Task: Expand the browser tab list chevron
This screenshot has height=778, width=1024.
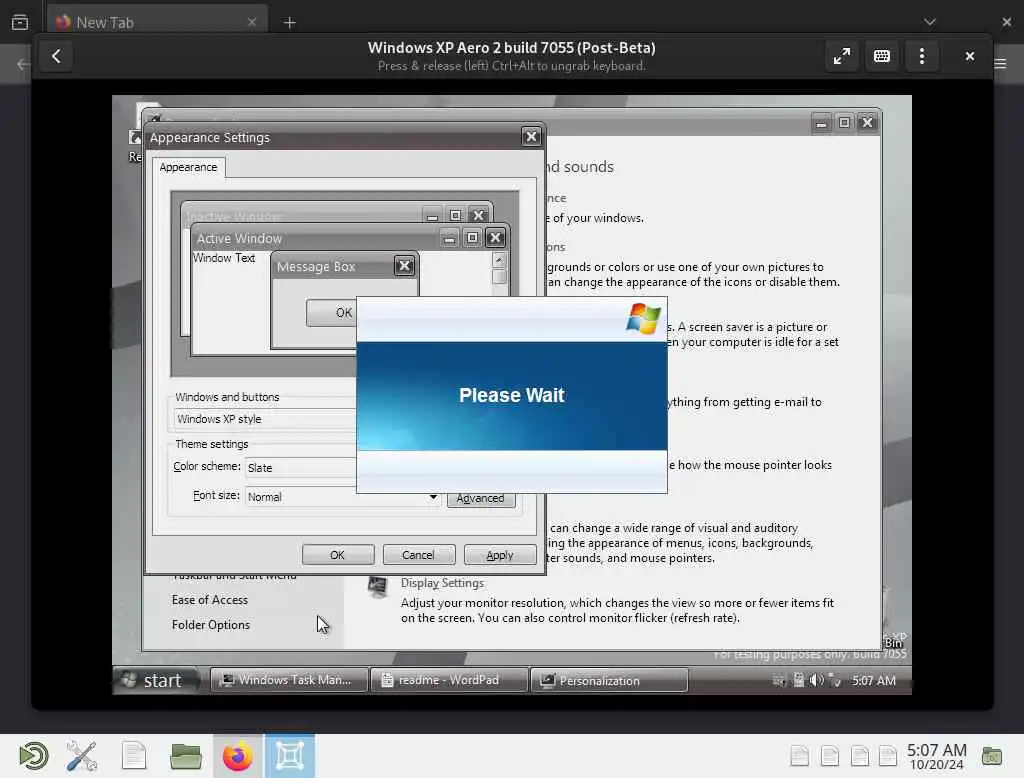Action: [930, 22]
